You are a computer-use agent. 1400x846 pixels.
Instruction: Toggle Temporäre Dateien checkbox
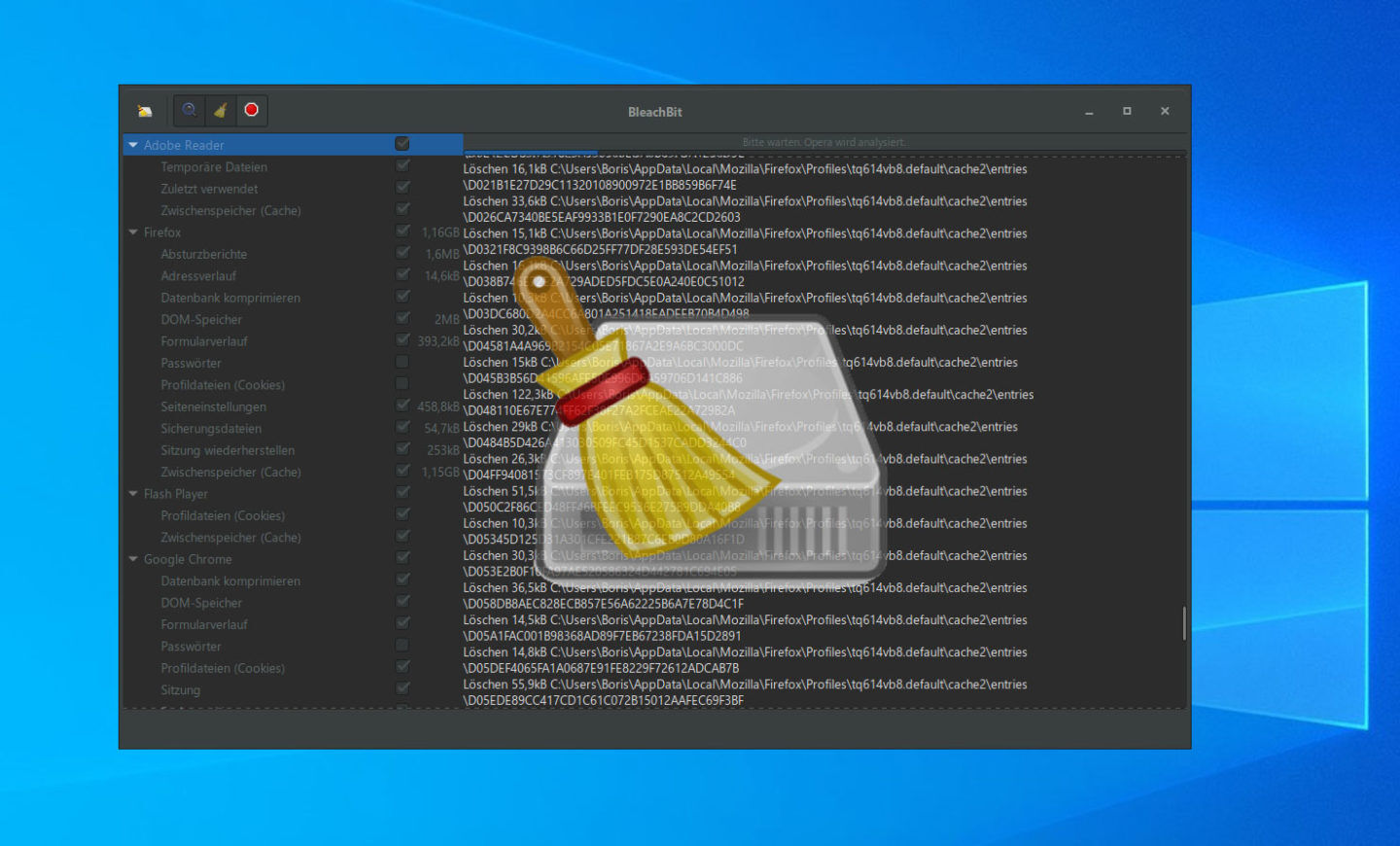[402, 166]
